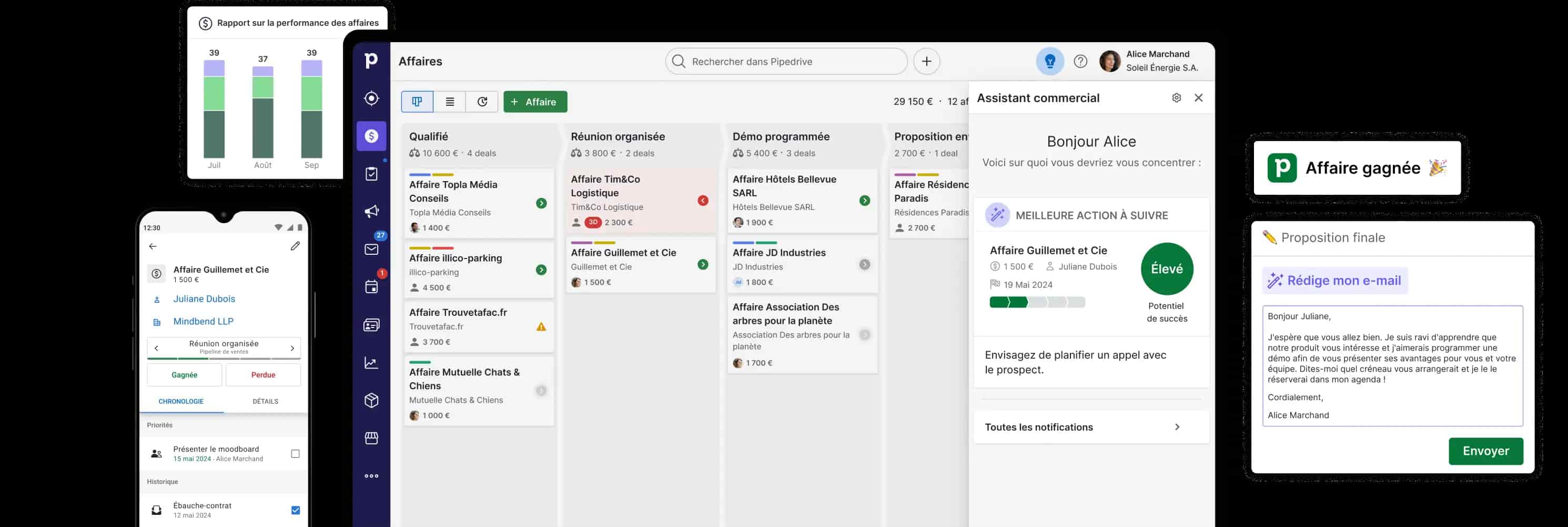This screenshot has height=527, width=1568.
Task: Click the pencil edit icon on phone
Action: [295, 246]
